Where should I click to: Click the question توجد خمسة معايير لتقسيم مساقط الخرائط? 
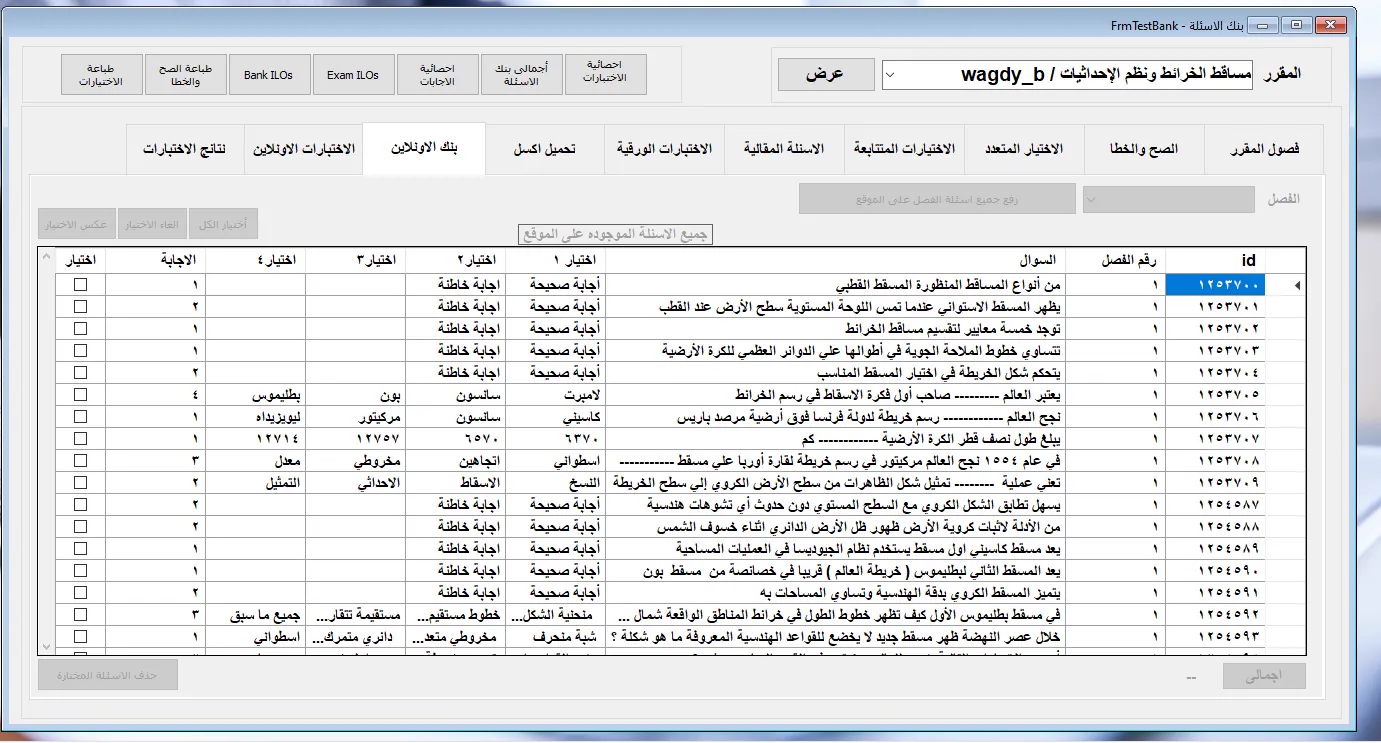[x=835, y=328]
